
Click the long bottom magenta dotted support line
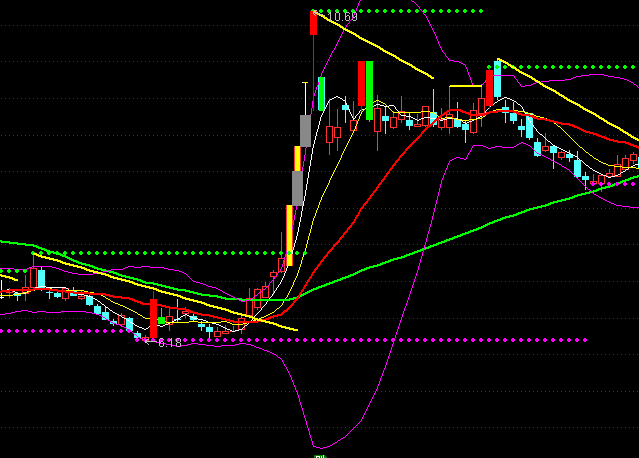400,340
